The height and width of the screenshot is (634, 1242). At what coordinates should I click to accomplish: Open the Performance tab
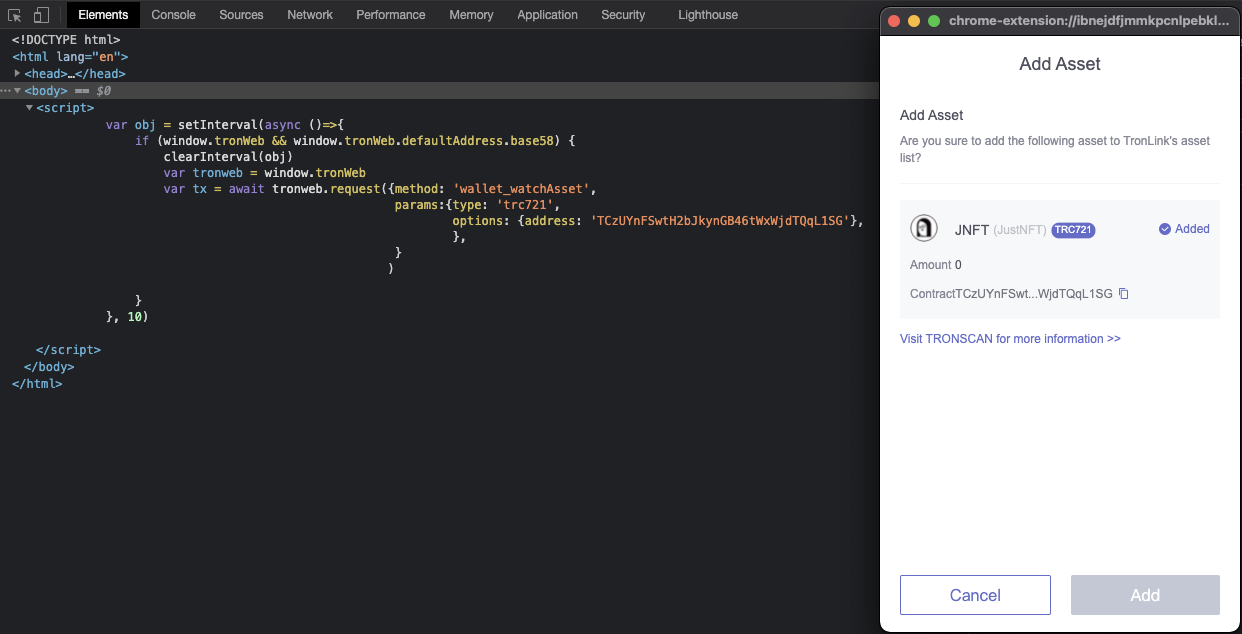point(391,15)
